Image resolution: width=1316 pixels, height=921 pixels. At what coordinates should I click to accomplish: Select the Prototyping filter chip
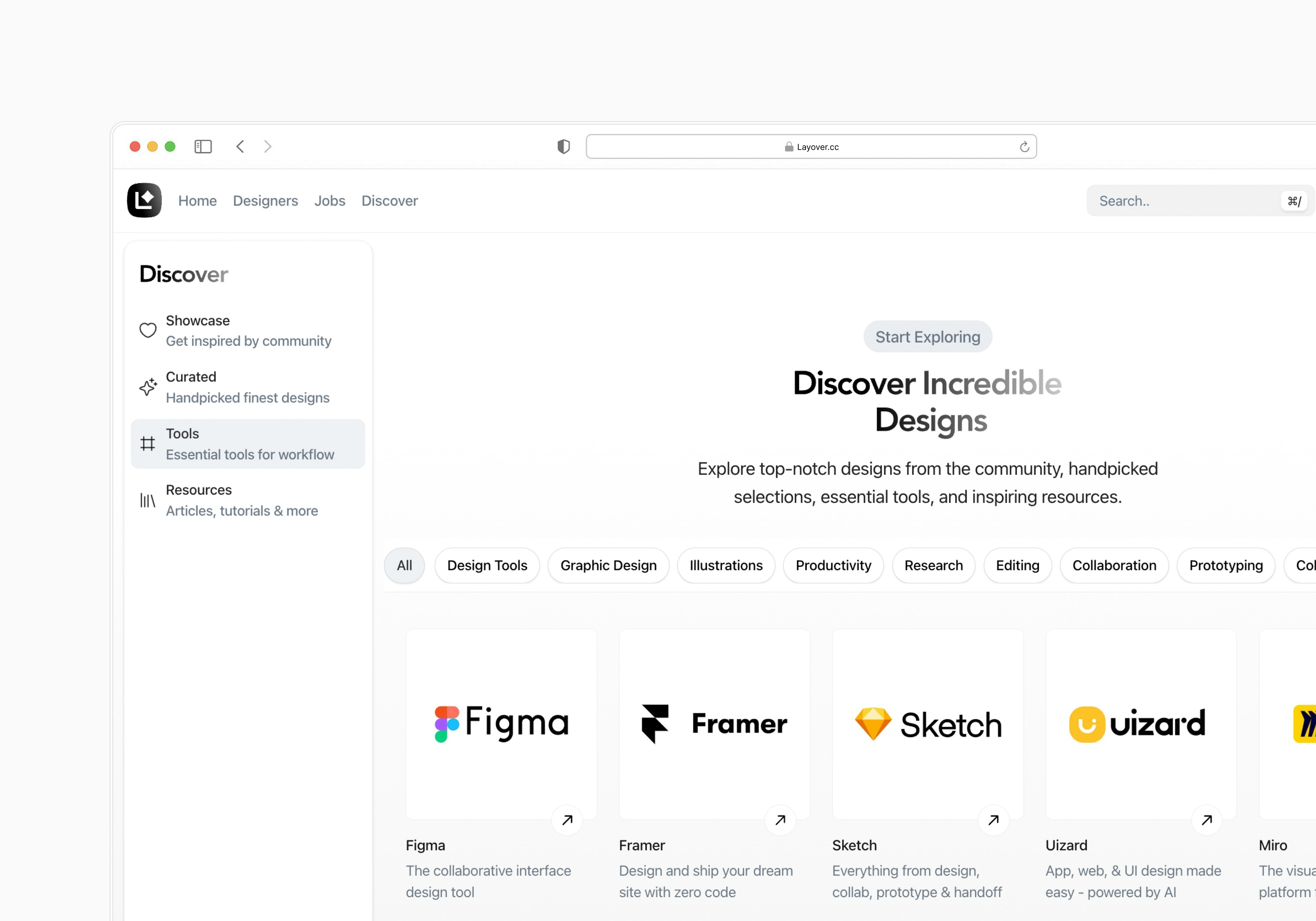click(1226, 565)
